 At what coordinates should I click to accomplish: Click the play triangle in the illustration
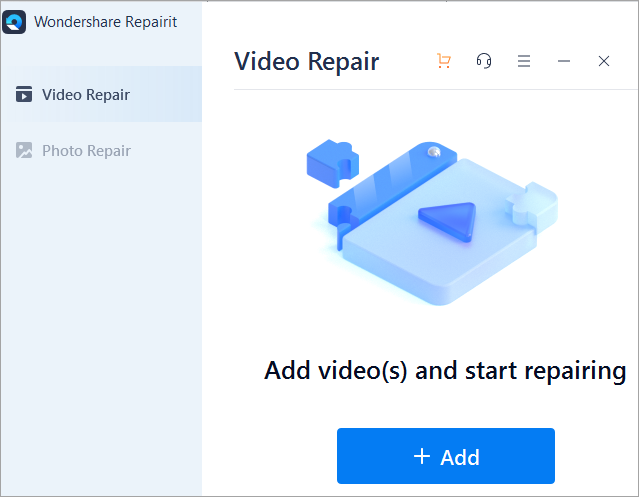pos(447,220)
